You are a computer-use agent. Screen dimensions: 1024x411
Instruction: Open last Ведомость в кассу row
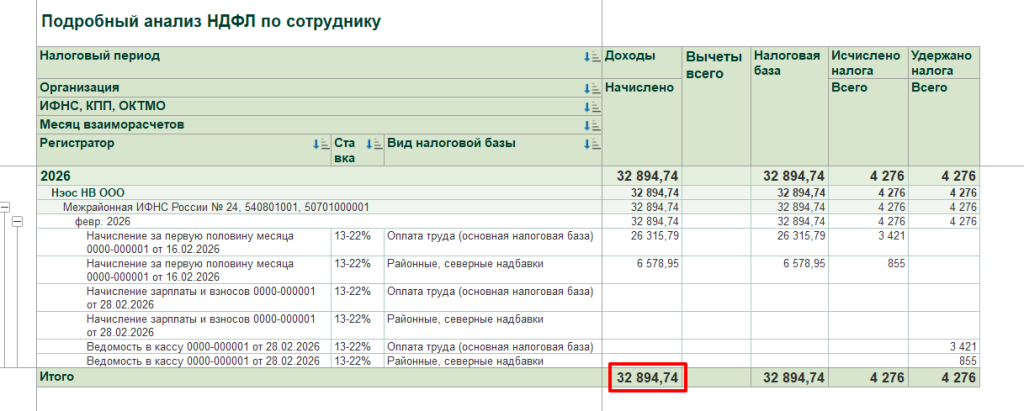click(202, 360)
